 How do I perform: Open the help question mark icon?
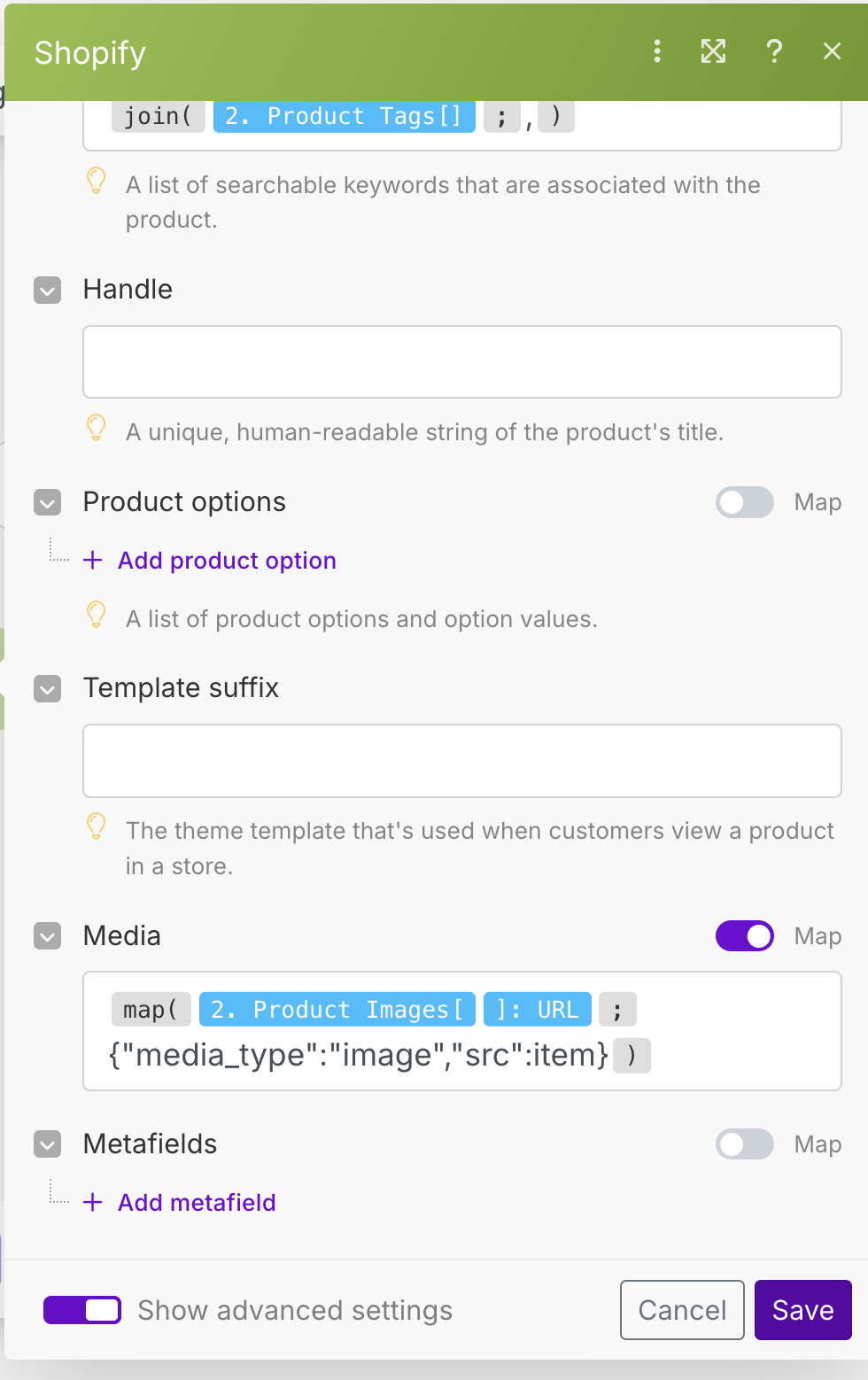pyautogui.click(x=773, y=51)
